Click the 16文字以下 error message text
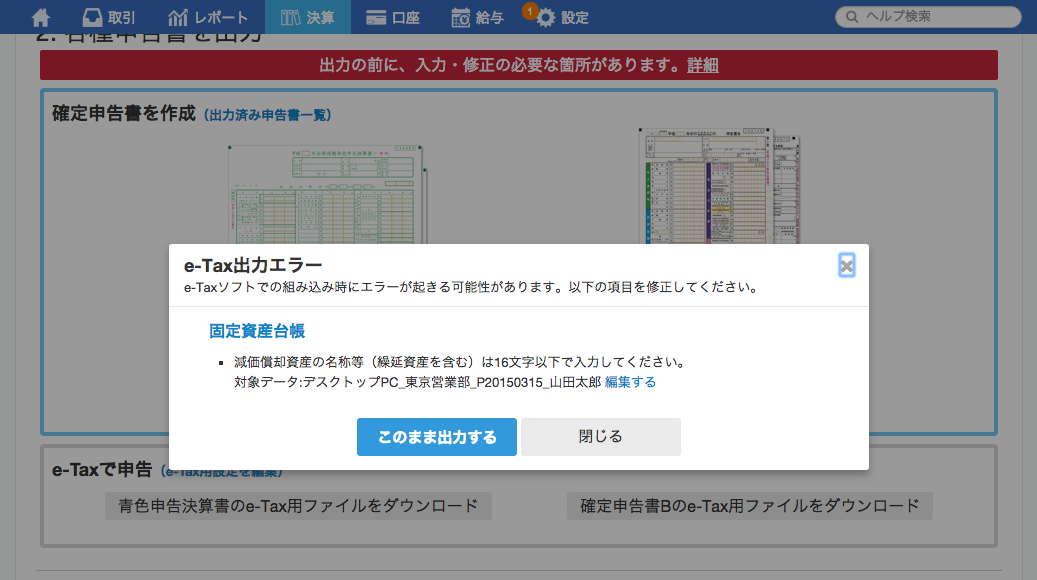Image resolution: width=1037 pixels, height=580 pixels. click(x=462, y=362)
